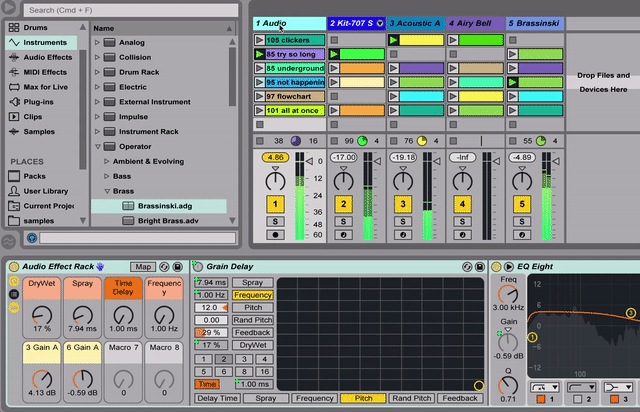Open the 2 Kit-707 S track dropdown arrow
Image resolution: width=640 pixels, height=412 pixels.
coord(380,23)
